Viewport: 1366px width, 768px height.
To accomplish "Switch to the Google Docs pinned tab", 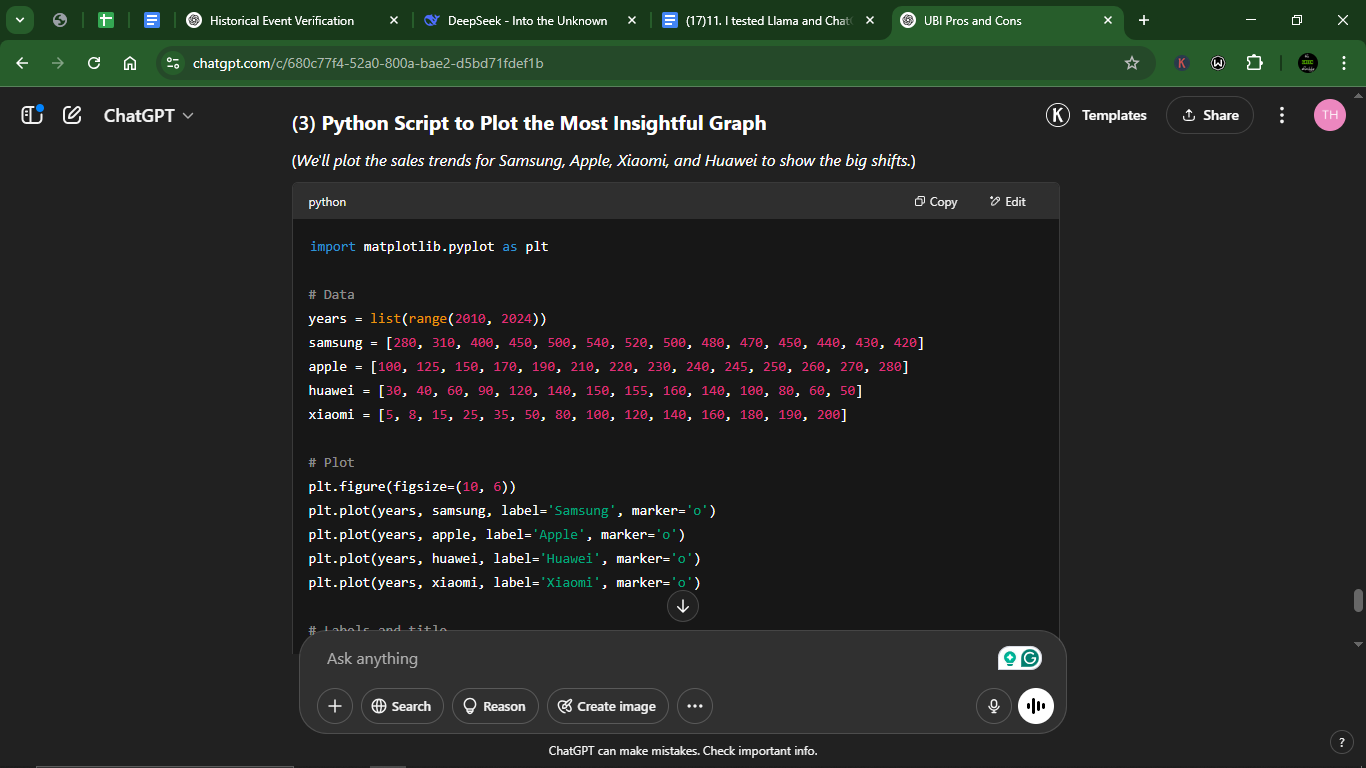I will point(152,20).
